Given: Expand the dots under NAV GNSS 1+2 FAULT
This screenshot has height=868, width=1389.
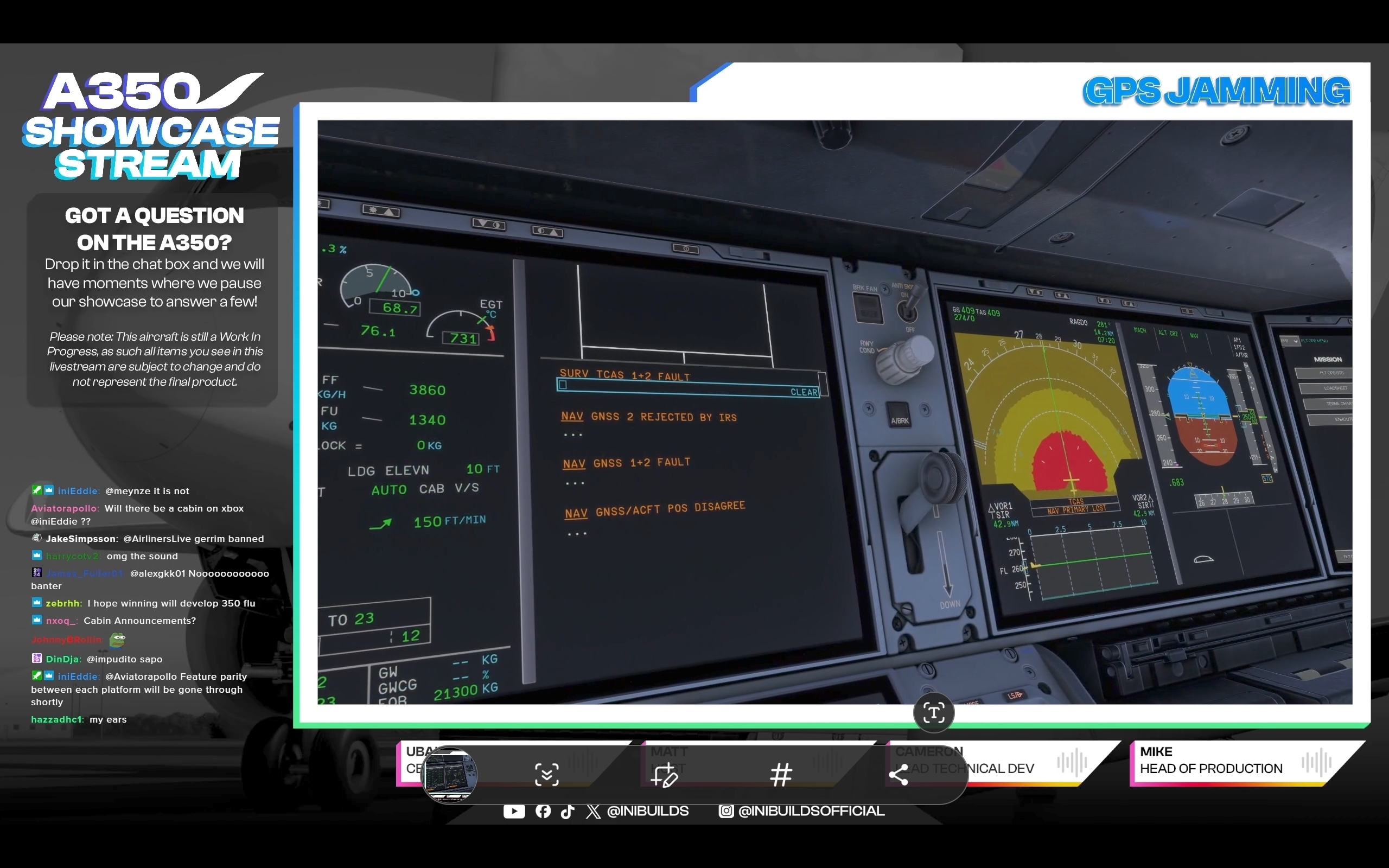Looking at the screenshot, I should [x=575, y=483].
